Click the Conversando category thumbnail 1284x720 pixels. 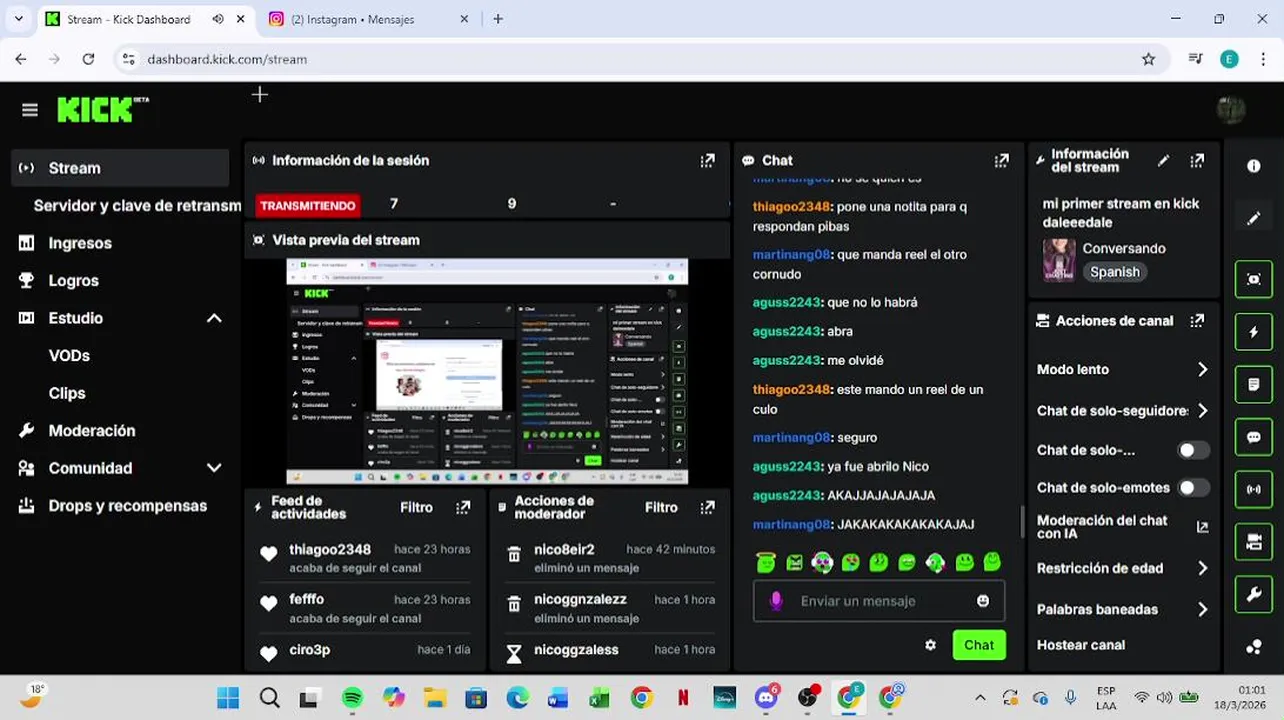(1059, 260)
